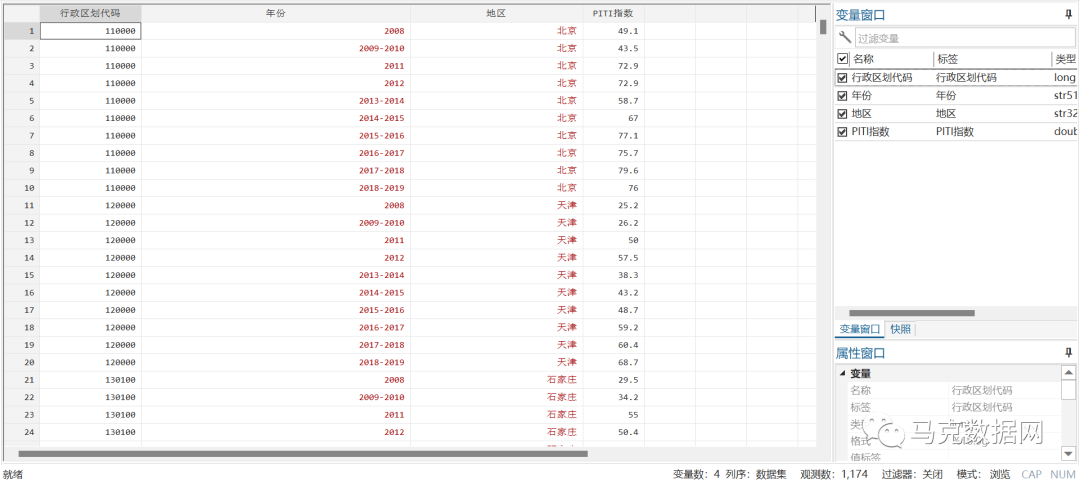Screen dimensions: 1080x480
Task: Uncheck the 行政区划代码 variable checkbox
Action: (842, 77)
